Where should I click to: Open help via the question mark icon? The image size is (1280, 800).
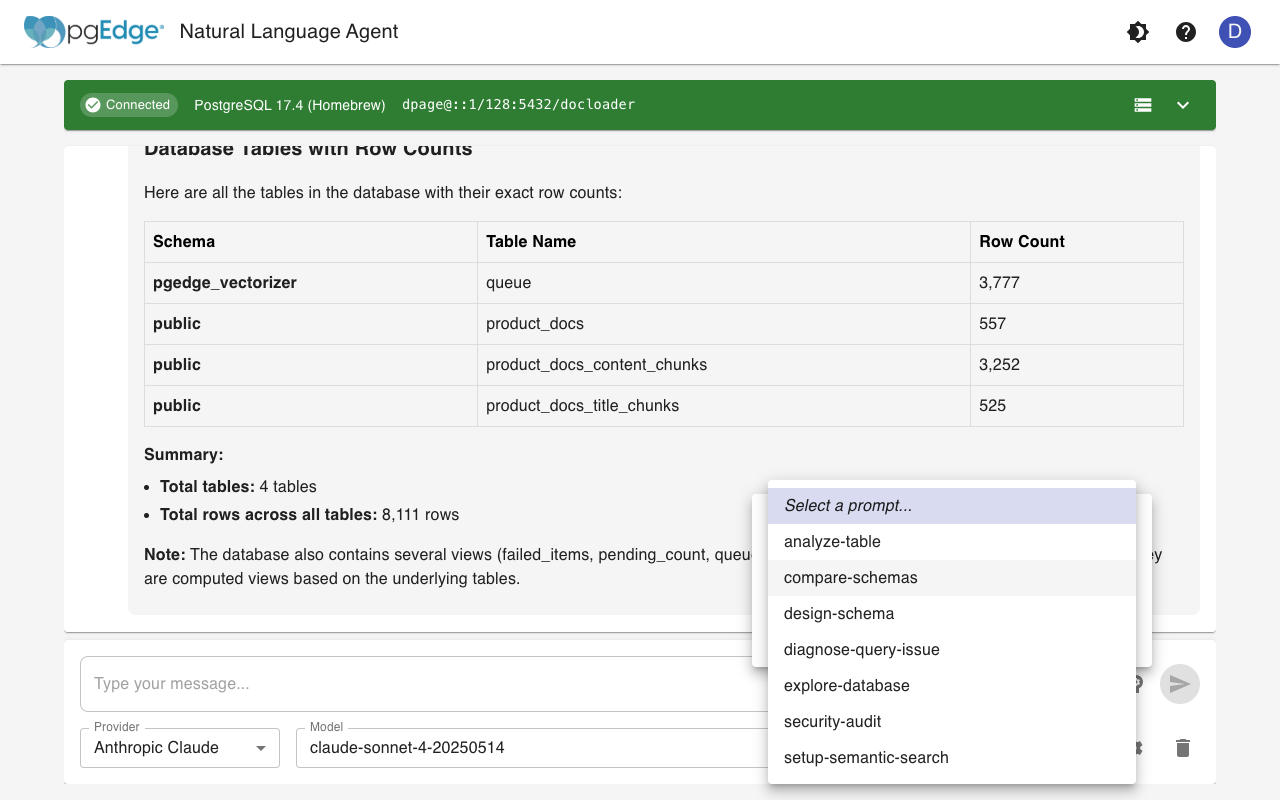[x=1186, y=32]
